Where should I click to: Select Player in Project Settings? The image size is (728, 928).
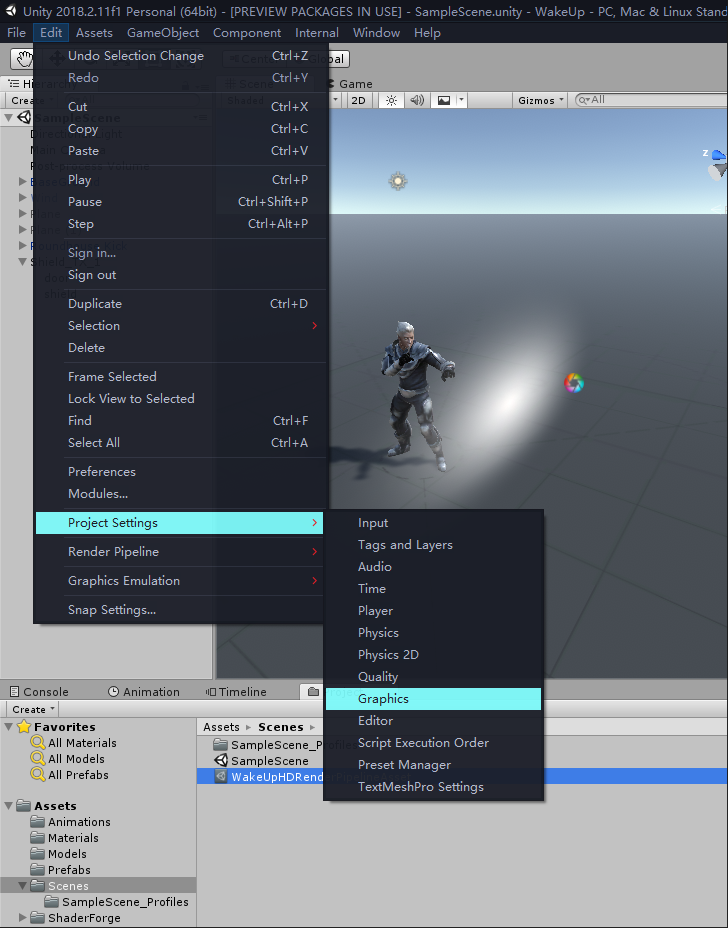click(433, 611)
